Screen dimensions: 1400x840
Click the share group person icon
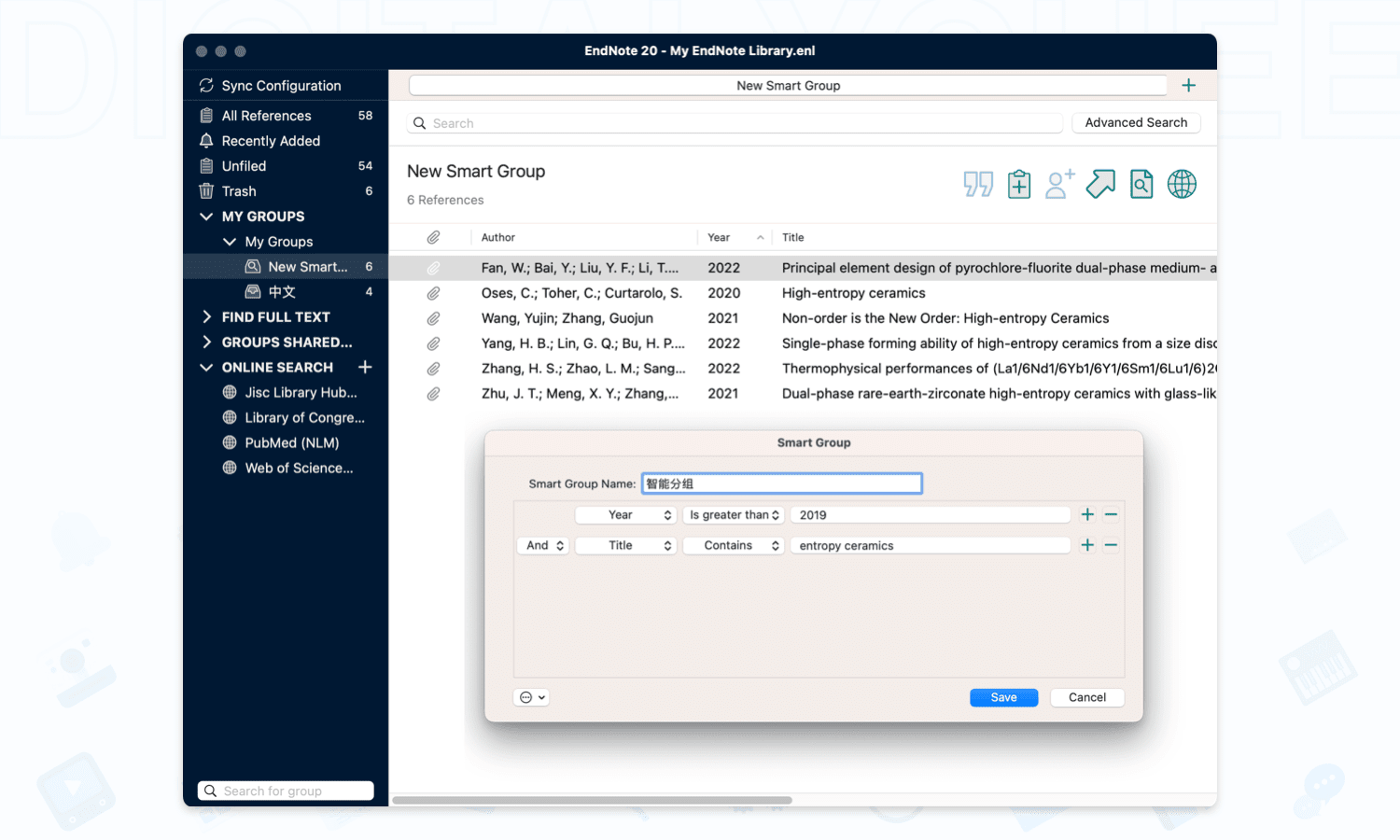1059,184
